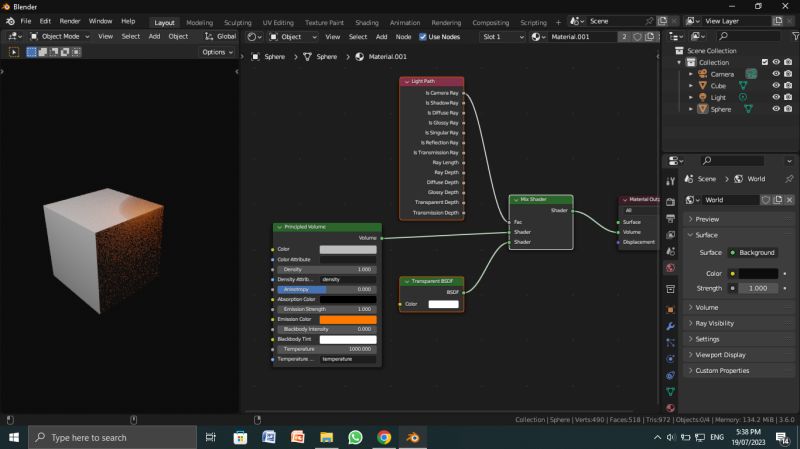800x449 pixels.
Task: Open the Output properties tab icon
Action: 670,218
